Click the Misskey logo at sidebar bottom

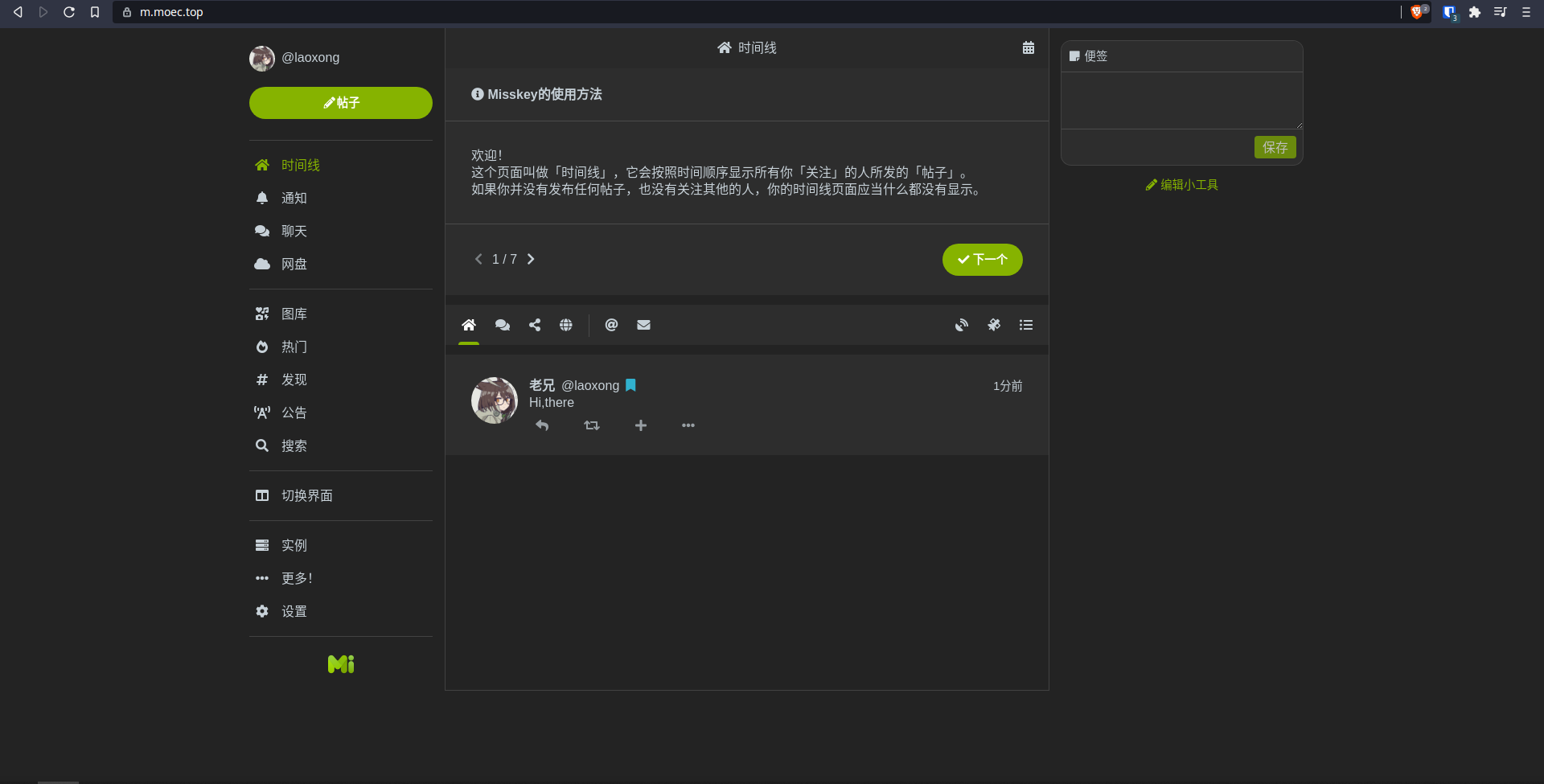tap(341, 664)
